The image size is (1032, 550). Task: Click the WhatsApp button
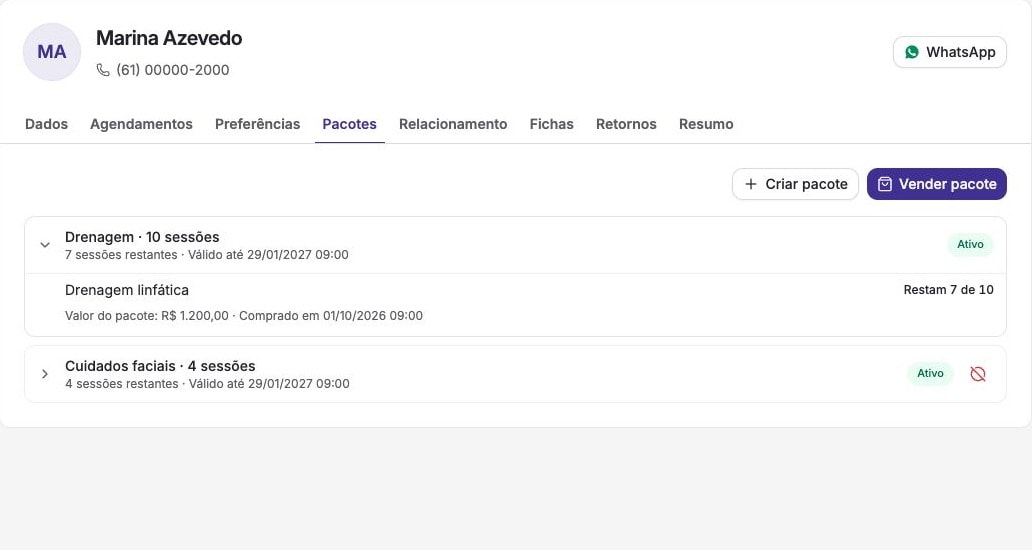coord(950,52)
